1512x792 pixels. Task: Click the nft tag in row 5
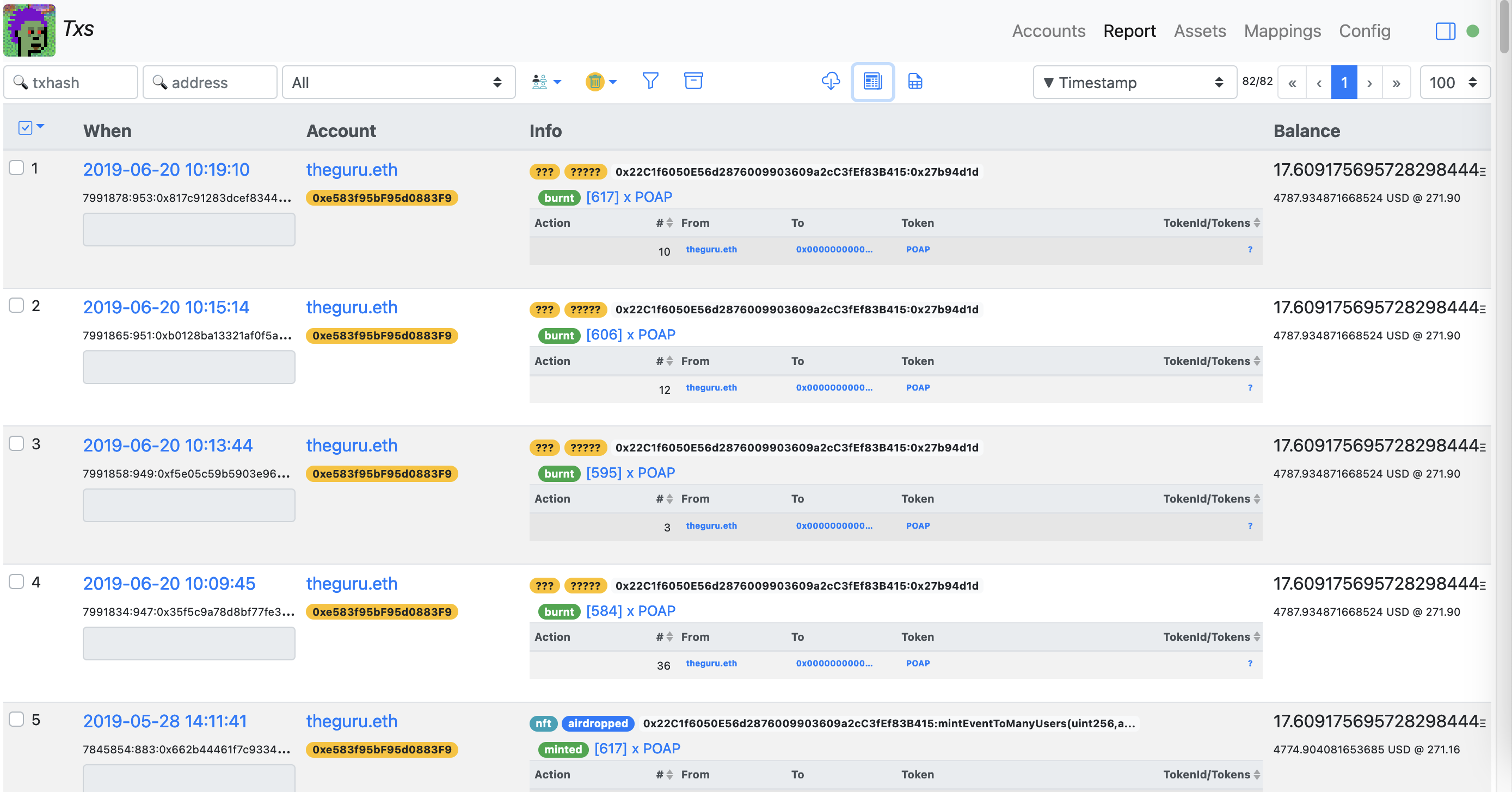pos(543,723)
